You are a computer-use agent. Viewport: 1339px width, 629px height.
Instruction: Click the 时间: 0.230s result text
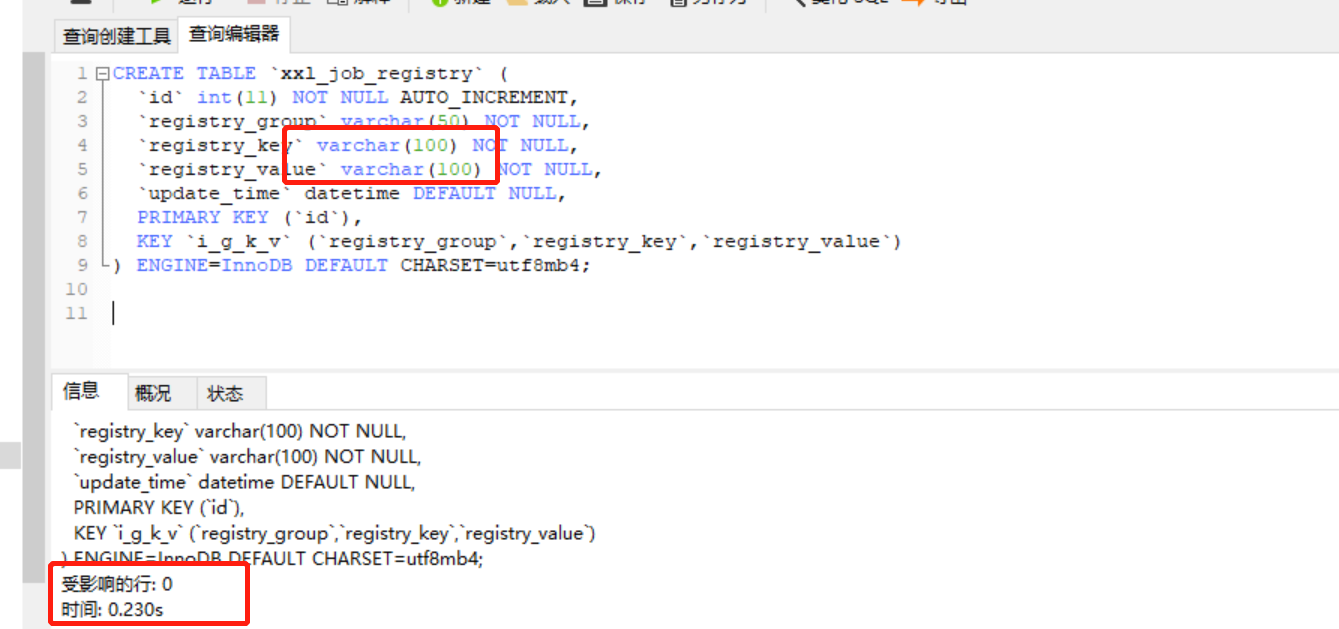pos(112,609)
